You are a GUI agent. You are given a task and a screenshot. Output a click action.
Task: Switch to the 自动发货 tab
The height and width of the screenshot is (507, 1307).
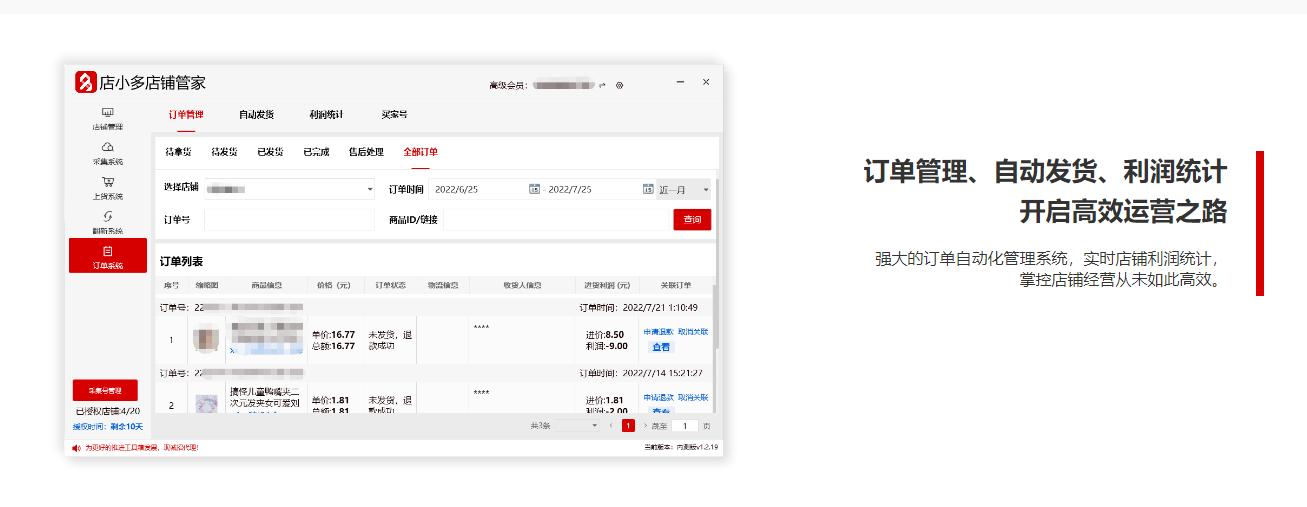[256, 115]
